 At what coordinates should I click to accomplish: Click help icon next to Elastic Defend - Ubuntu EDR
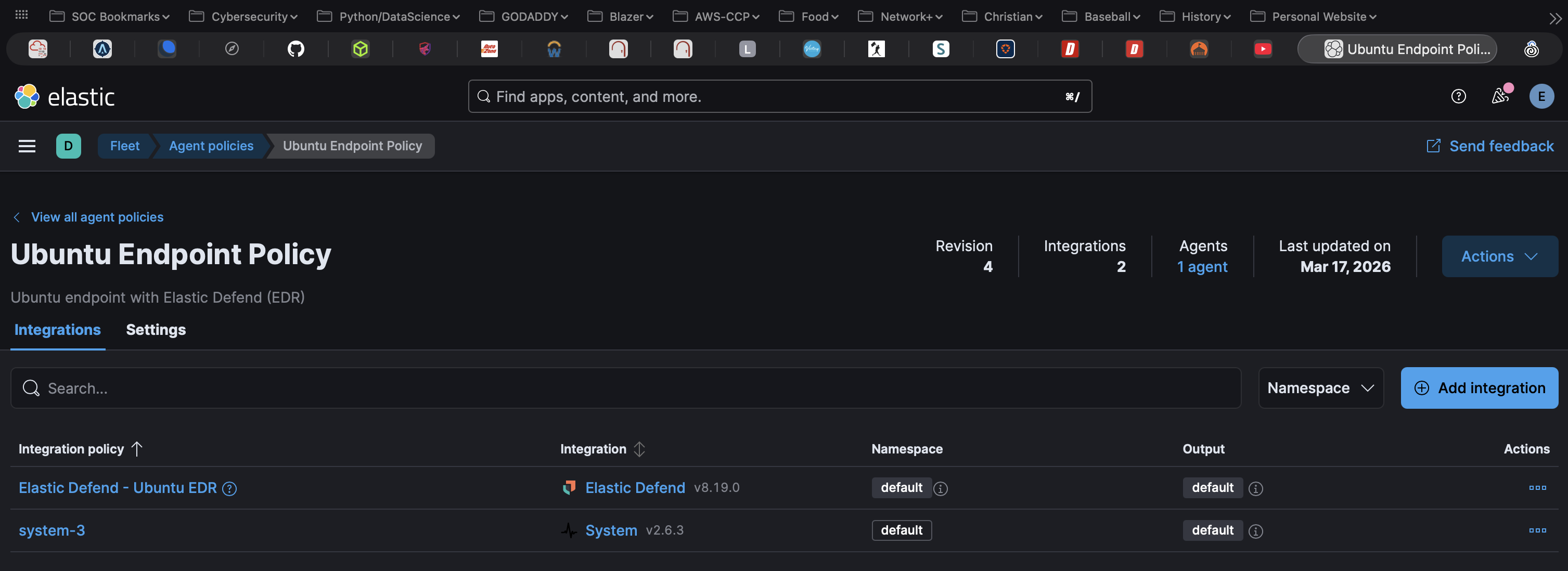pyautogui.click(x=229, y=489)
